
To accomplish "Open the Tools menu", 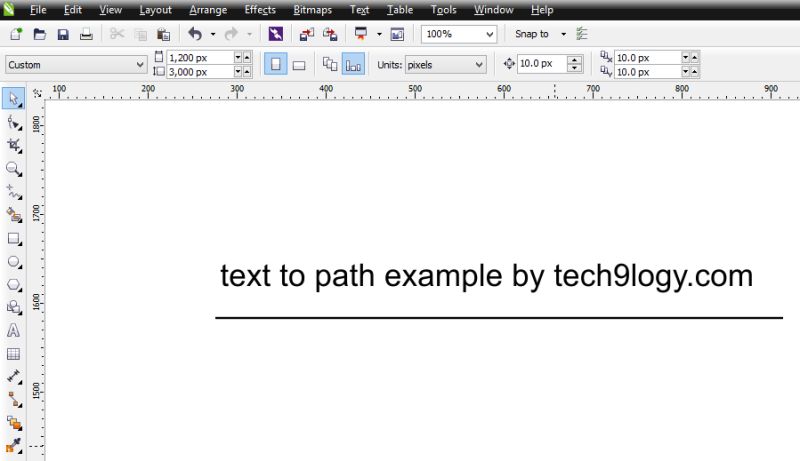I will 443,10.
